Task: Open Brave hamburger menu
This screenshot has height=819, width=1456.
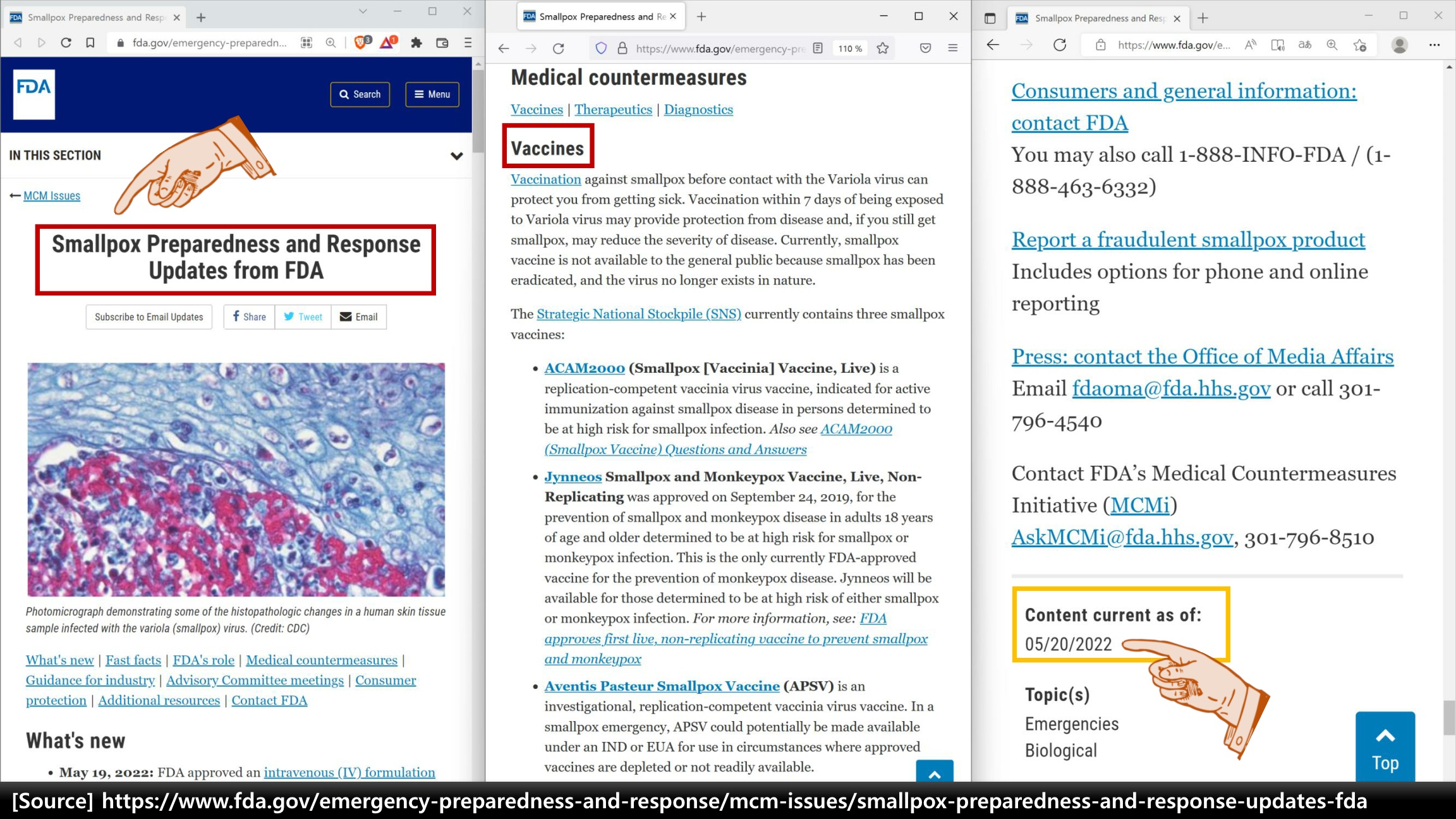Action: click(x=468, y=42)
